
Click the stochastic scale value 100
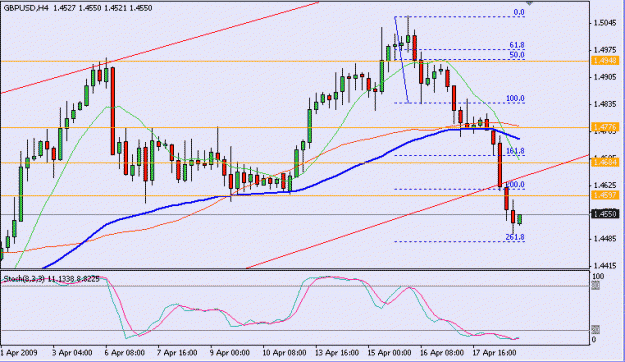pyautogui.click(x=598, y=276)
